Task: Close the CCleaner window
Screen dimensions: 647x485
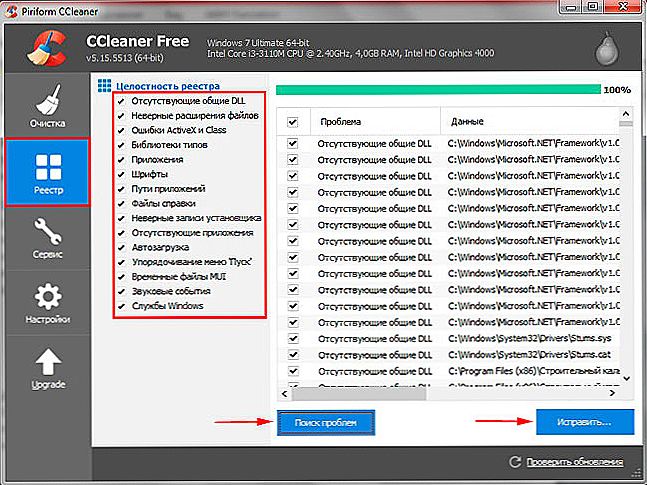Action: pos(623,6)
